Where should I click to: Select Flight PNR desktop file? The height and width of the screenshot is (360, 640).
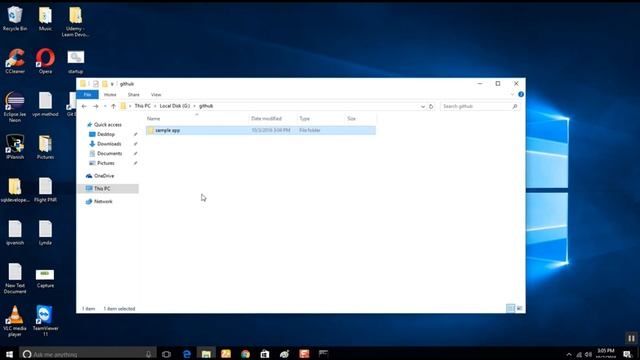pyautogui.click(x=45, y=190)
